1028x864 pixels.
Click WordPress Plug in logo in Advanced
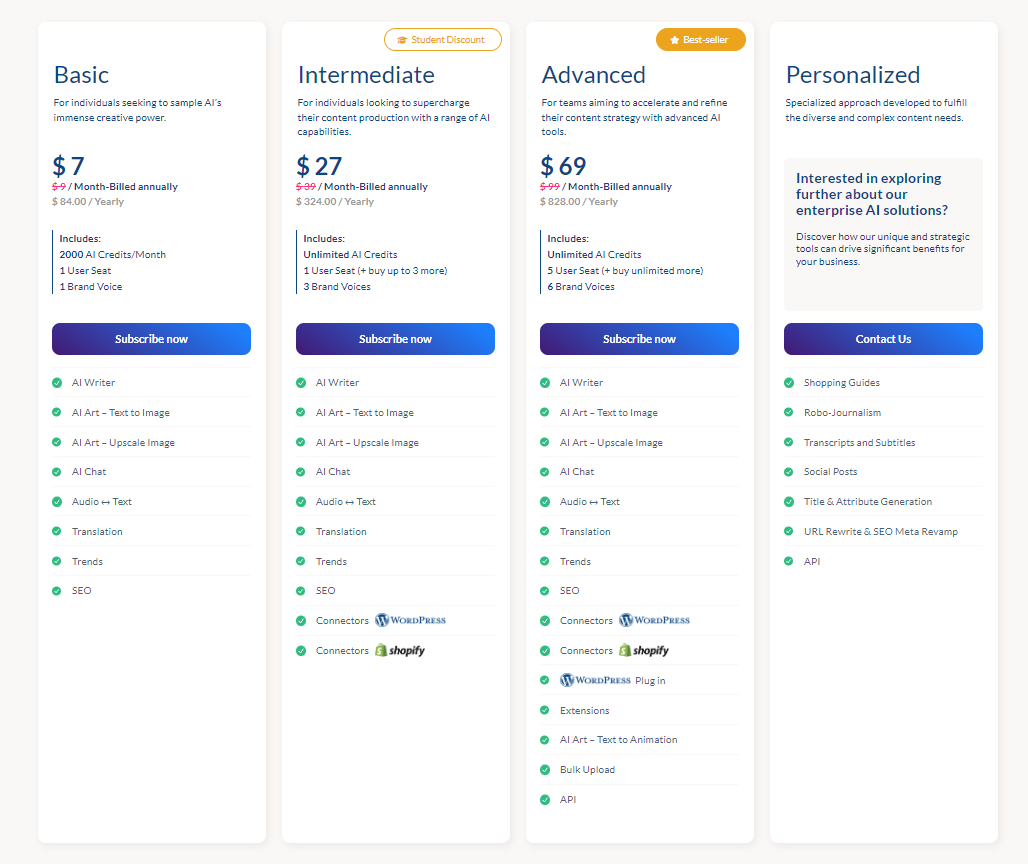click(x=595, y=680)
